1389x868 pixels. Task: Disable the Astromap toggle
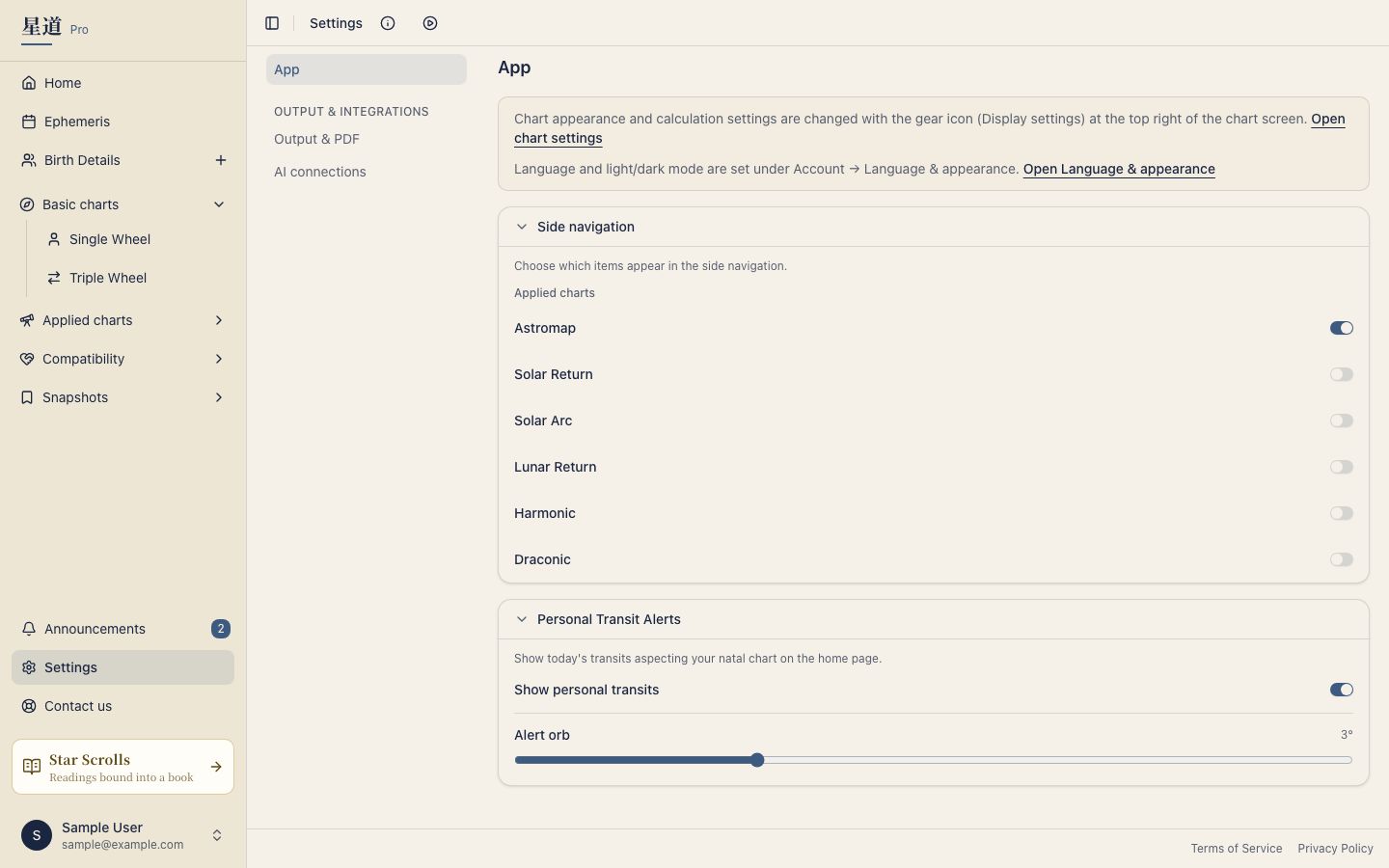(1342, 328)
